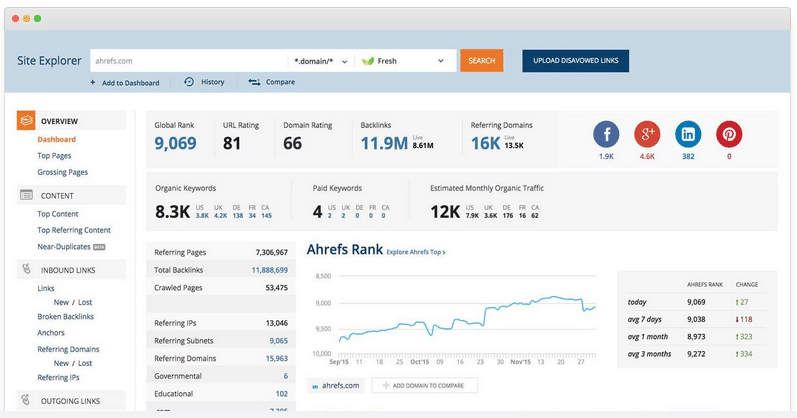This screenshot has height=418, width=797.
Task: Click the URL Rating value 81
Action: click(x=232, y=143)
